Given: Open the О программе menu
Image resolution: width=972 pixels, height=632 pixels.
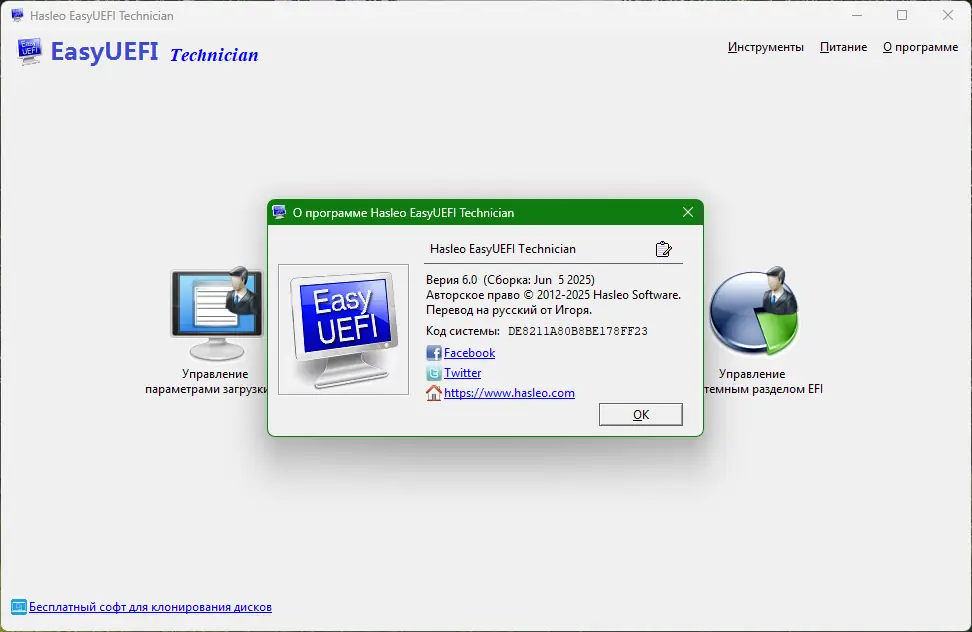Looking at the screenshot, I should (921, 47).
